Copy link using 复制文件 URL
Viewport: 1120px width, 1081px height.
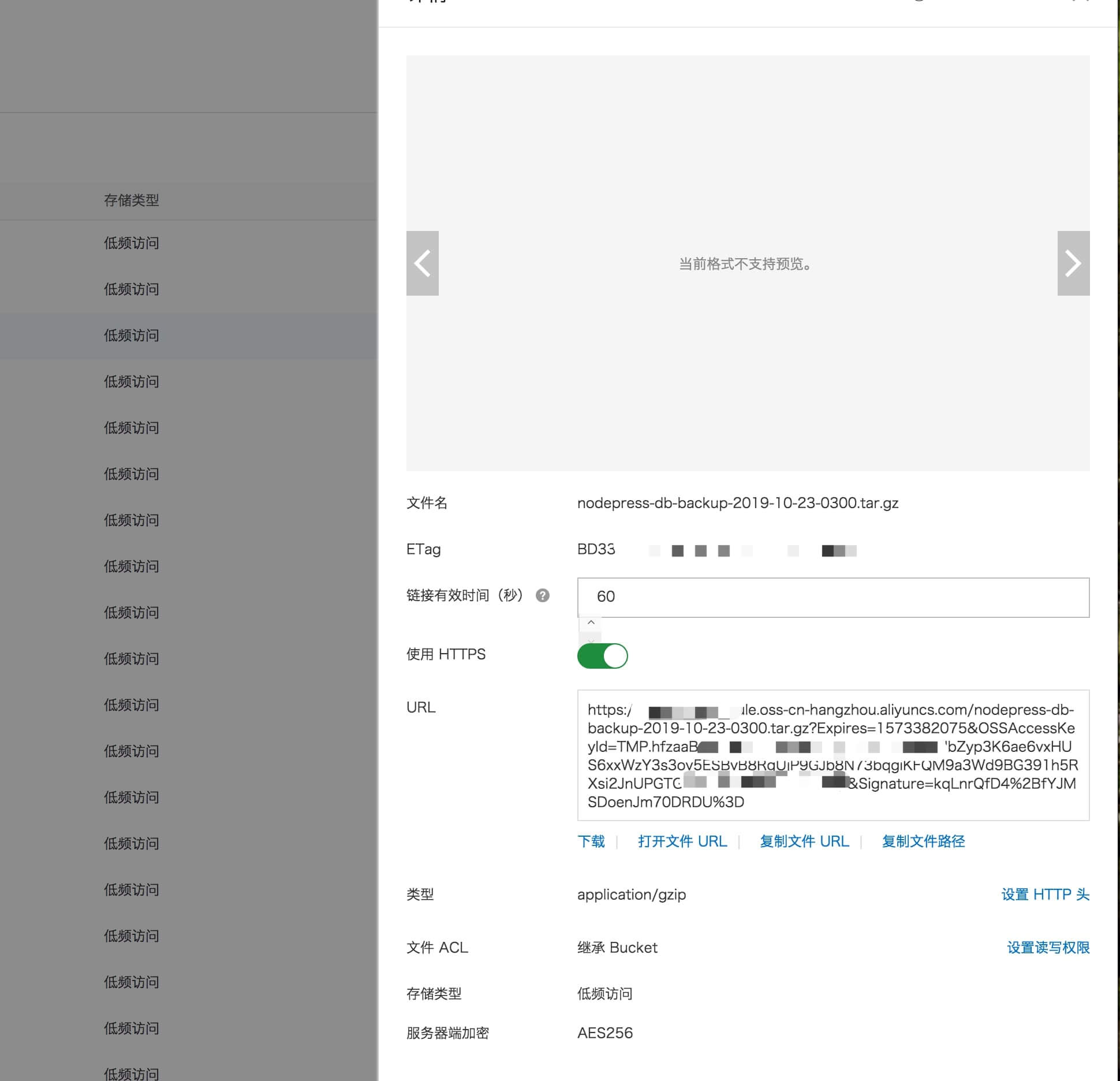tap(804, 841)
